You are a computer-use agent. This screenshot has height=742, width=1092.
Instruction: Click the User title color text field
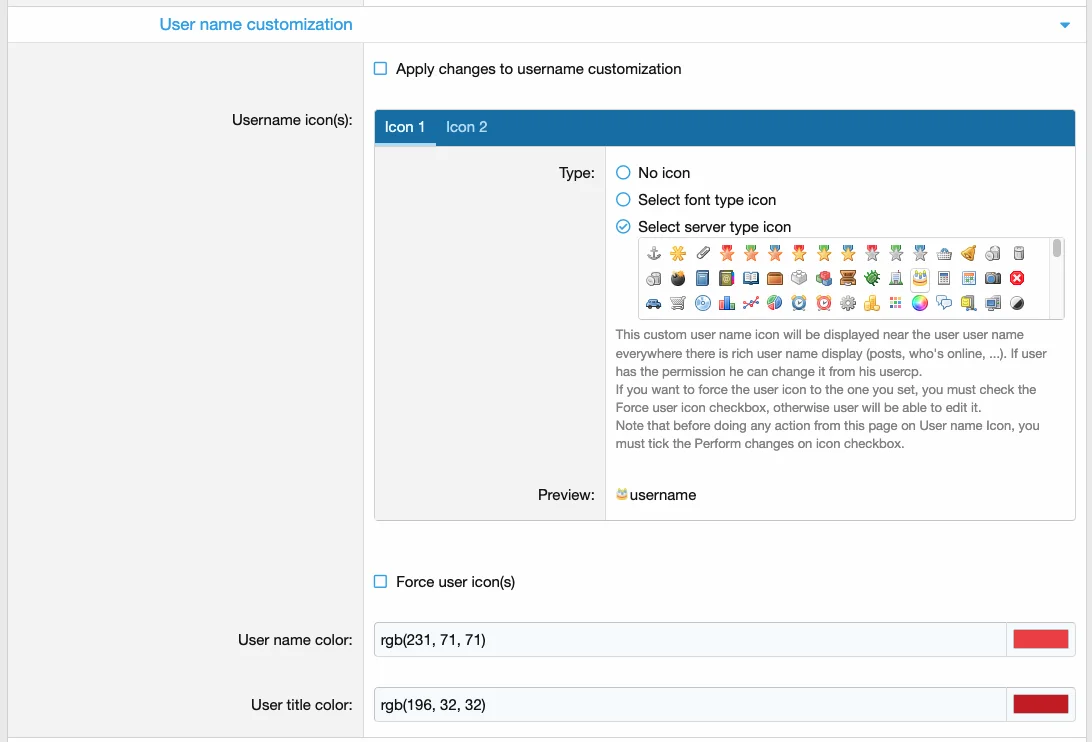coord(690,705)
